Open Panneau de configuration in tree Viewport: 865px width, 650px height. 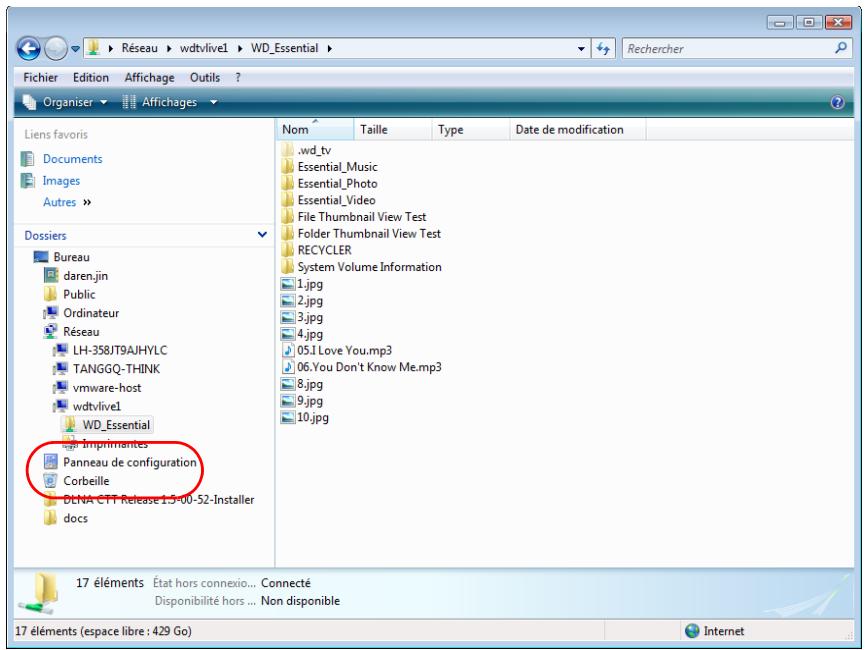(130, 462)
